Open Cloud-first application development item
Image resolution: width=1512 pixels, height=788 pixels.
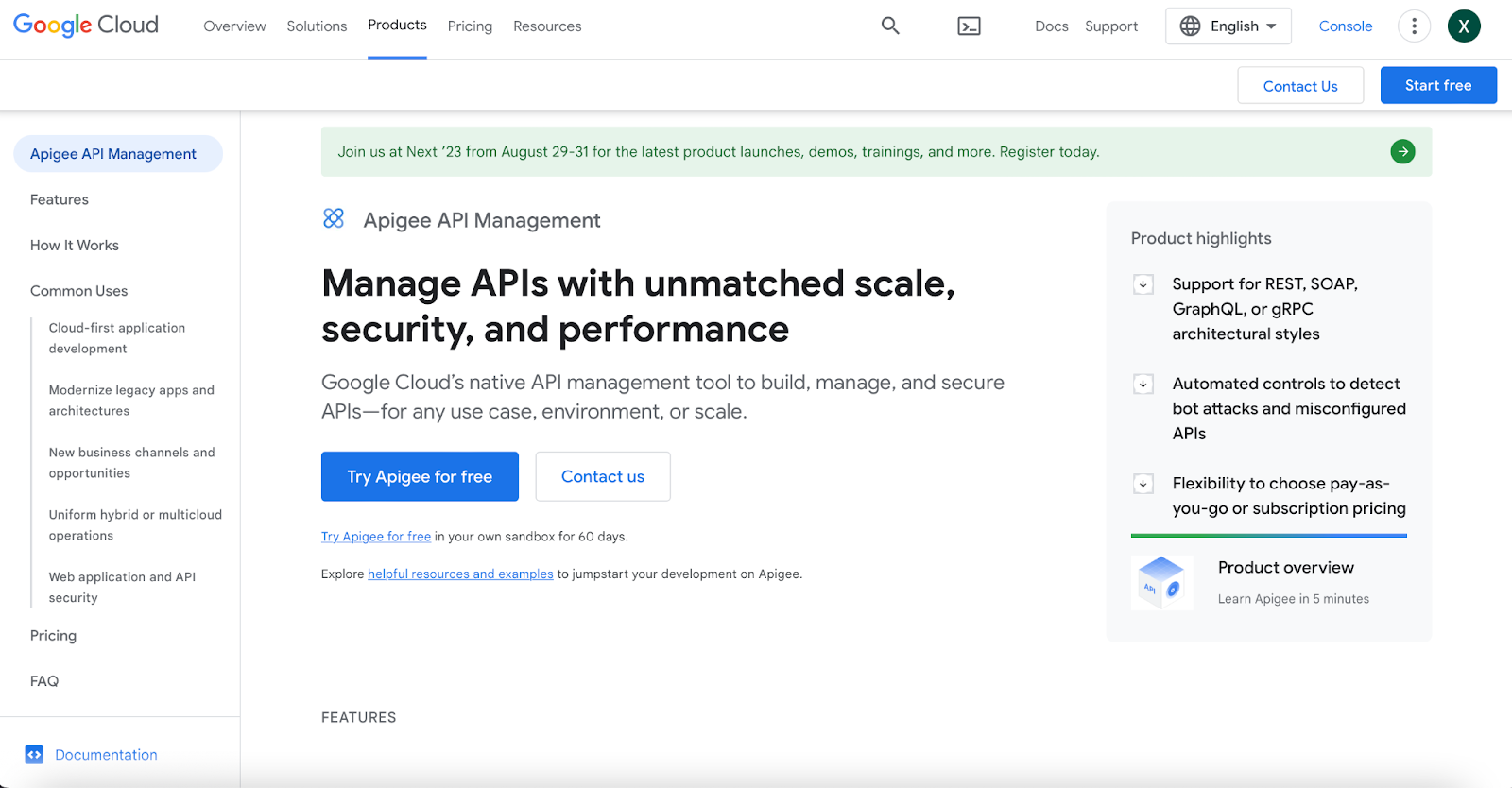point(117,338)
